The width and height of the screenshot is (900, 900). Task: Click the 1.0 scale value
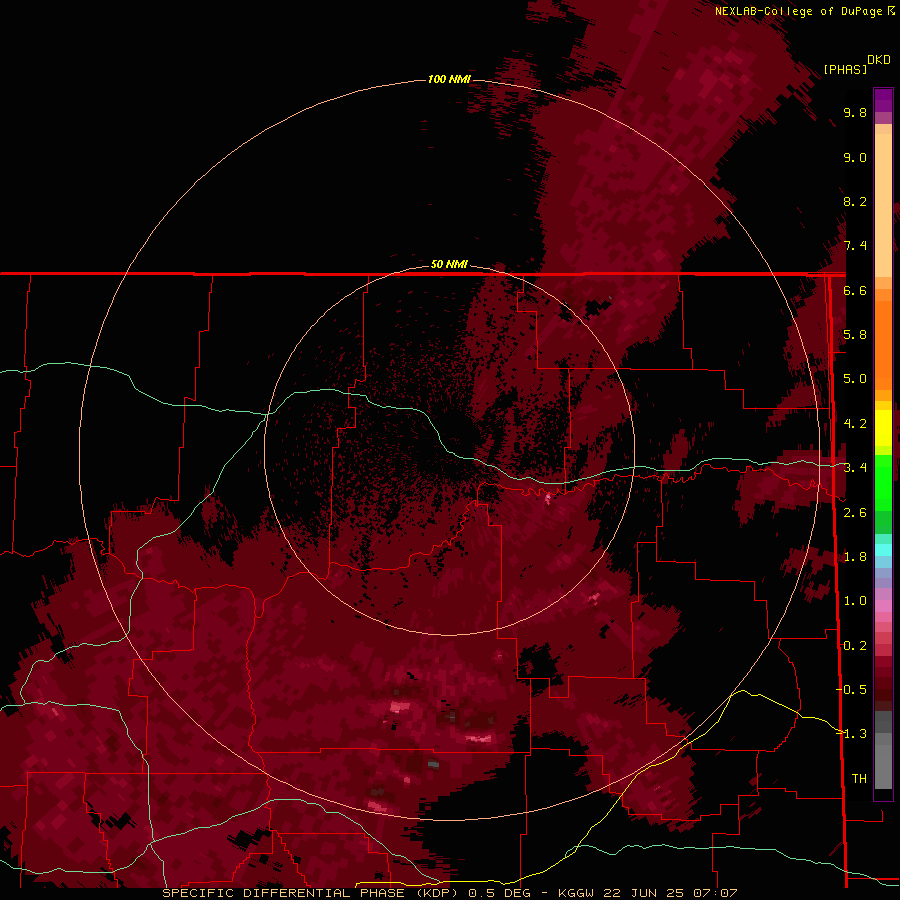coord(855,600)
